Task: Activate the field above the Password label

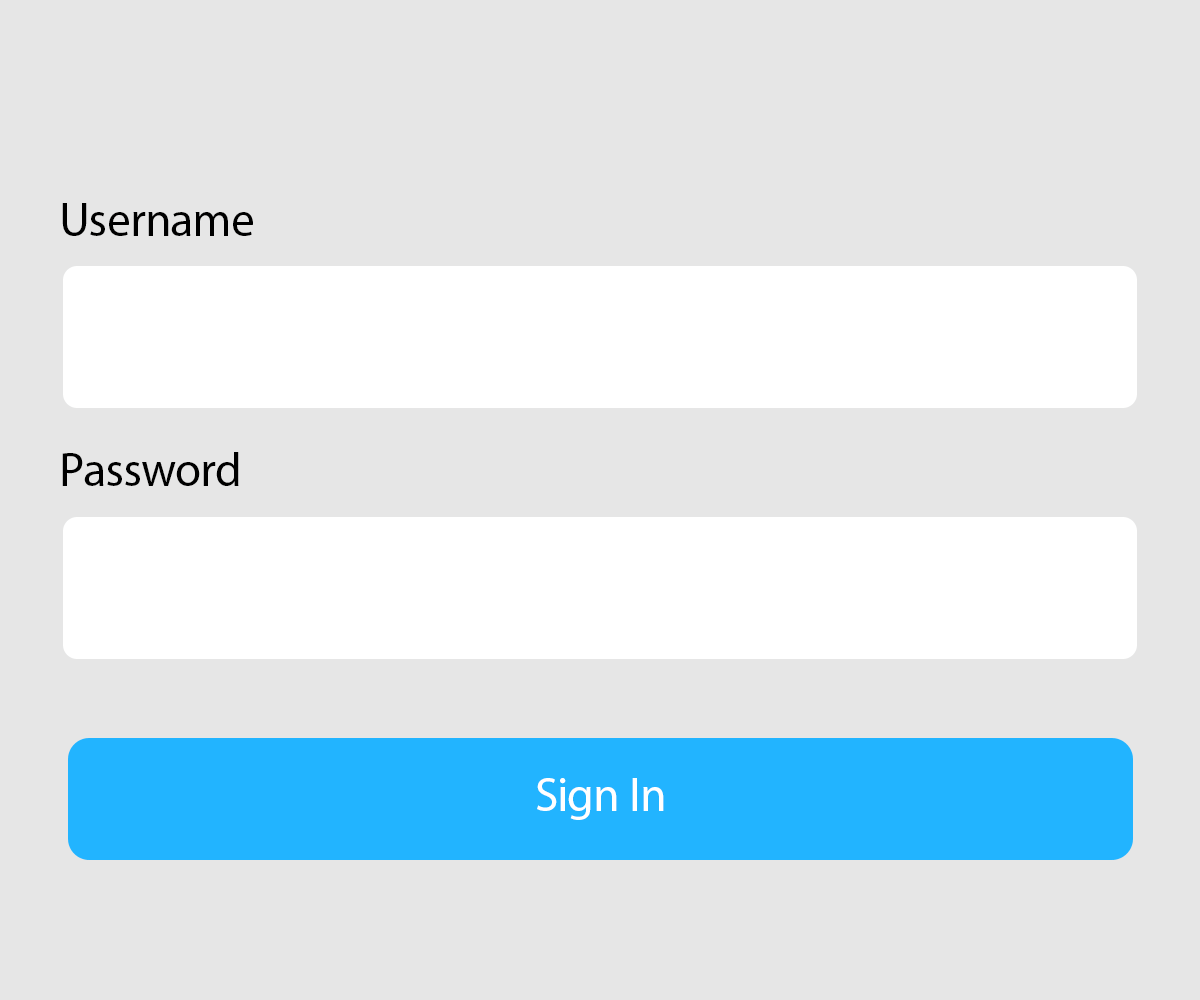Action: 600,337
